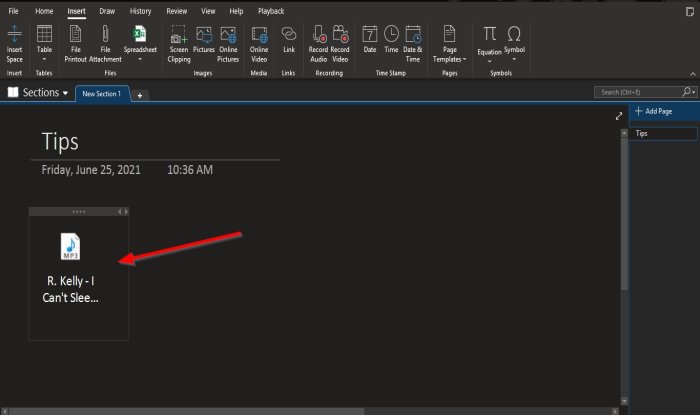Viewport: 700px width, 415px height.
Task: Expand page to full view arrow
Action: pyautogui.click(x=619, y=116)
